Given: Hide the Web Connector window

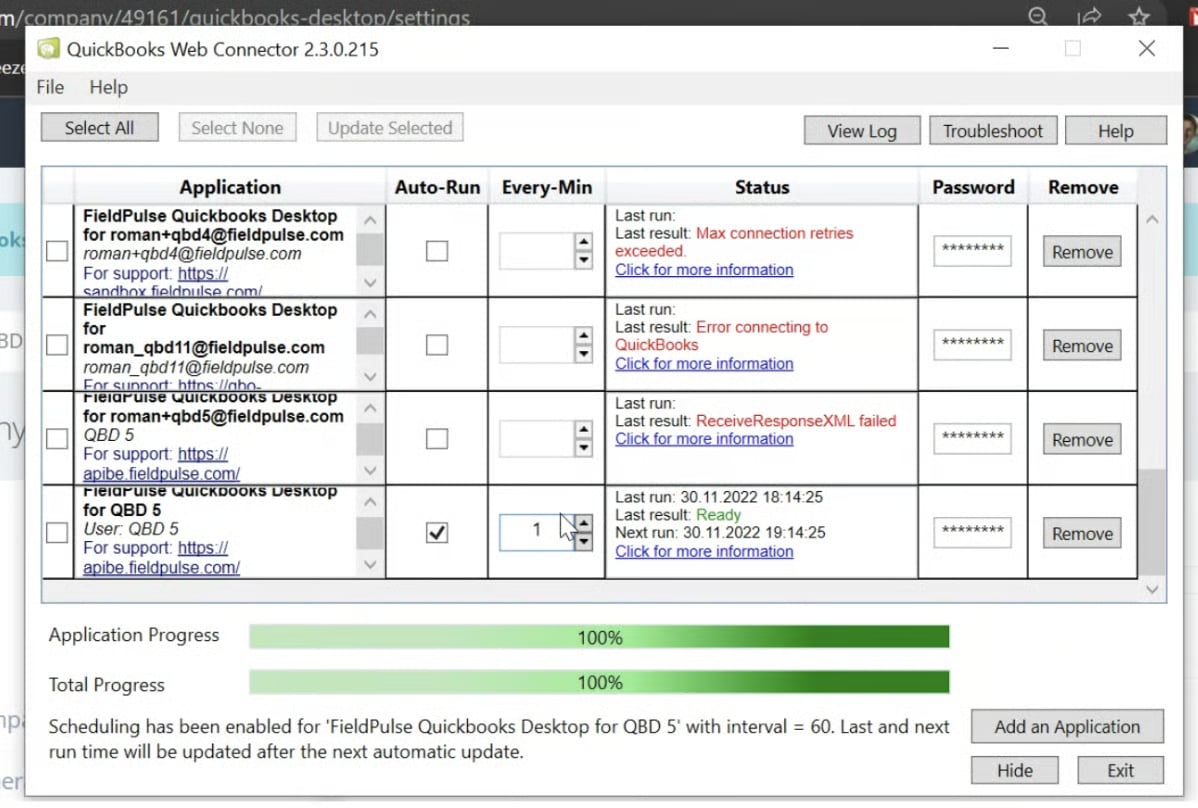Looking at the screenshot, I should point(1015,771).
